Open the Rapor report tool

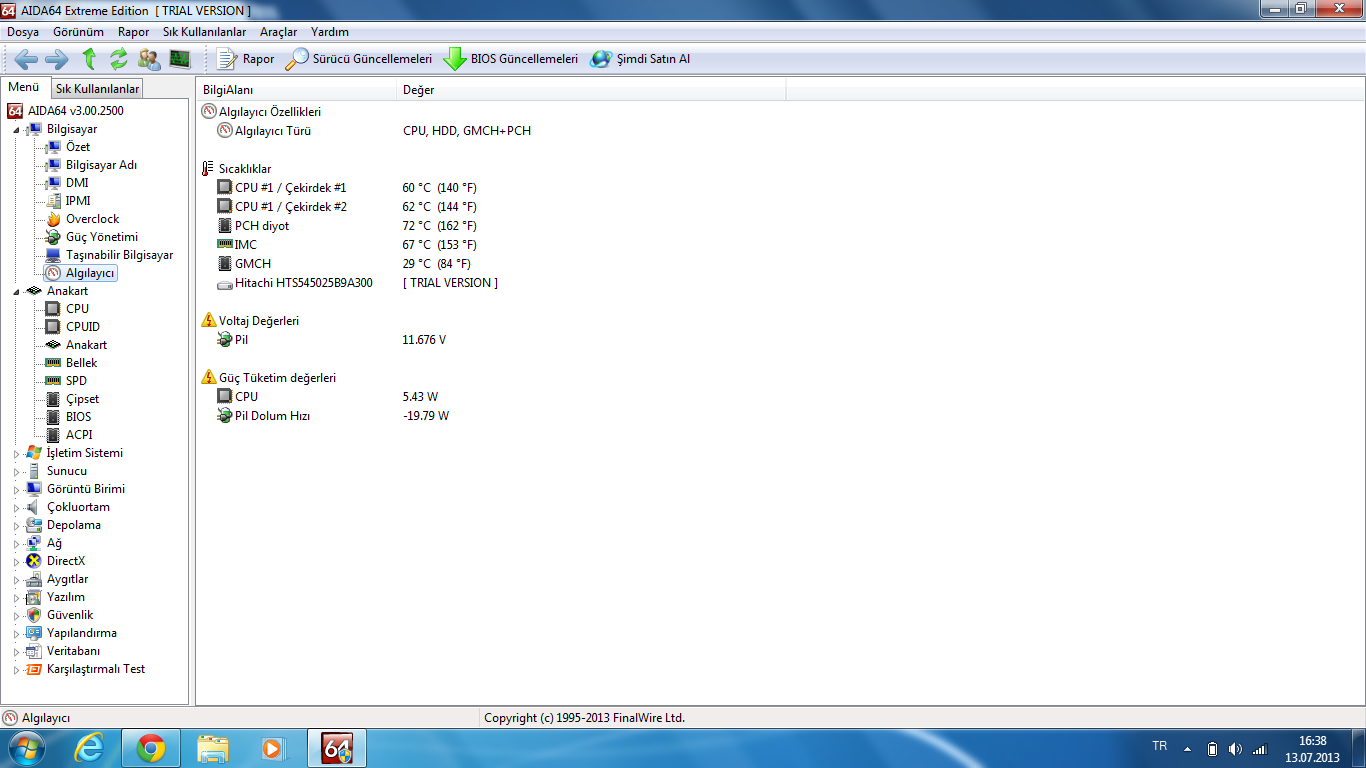tap(245, 59)
